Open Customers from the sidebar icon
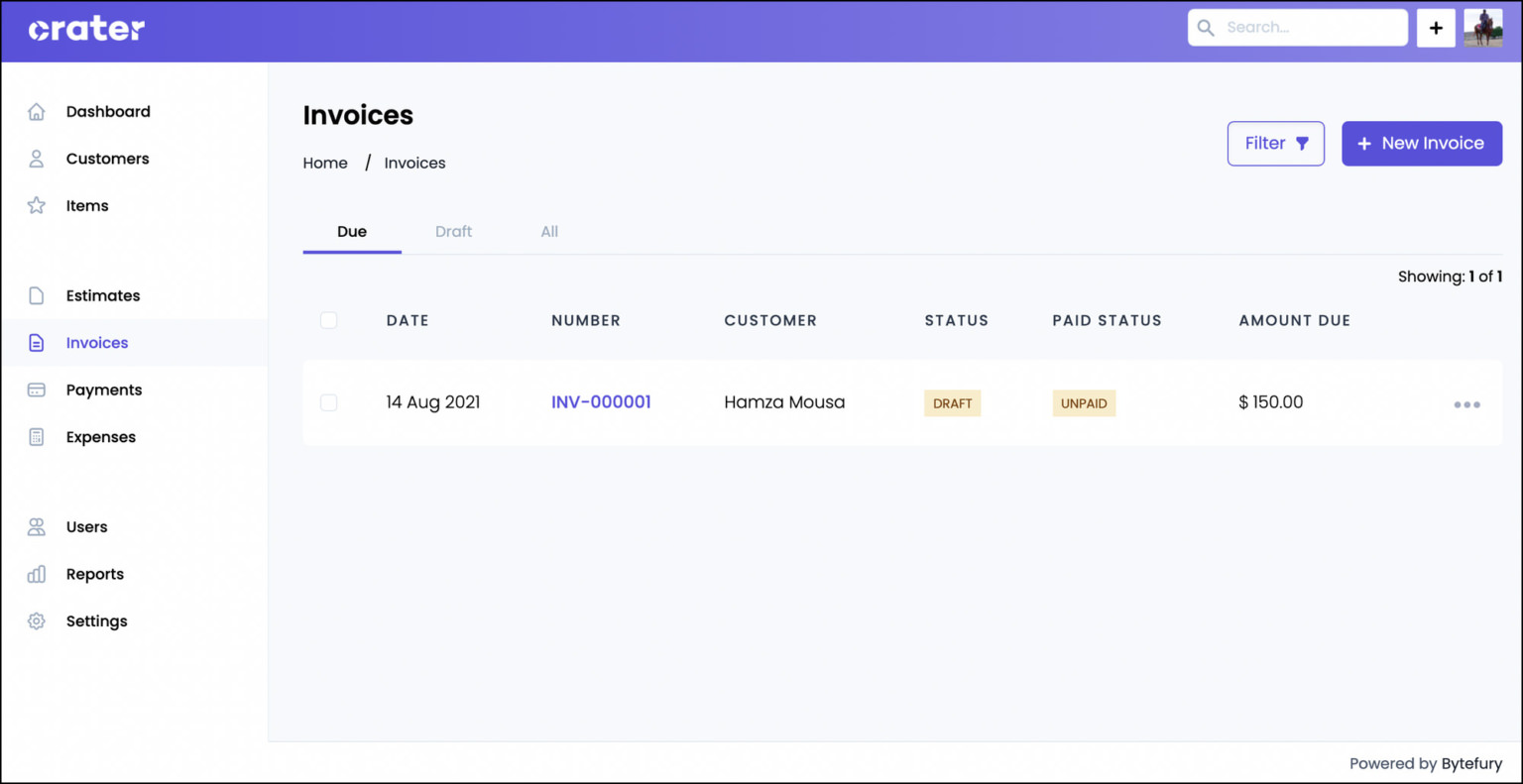1523x784 pixels. pos(36,159)
